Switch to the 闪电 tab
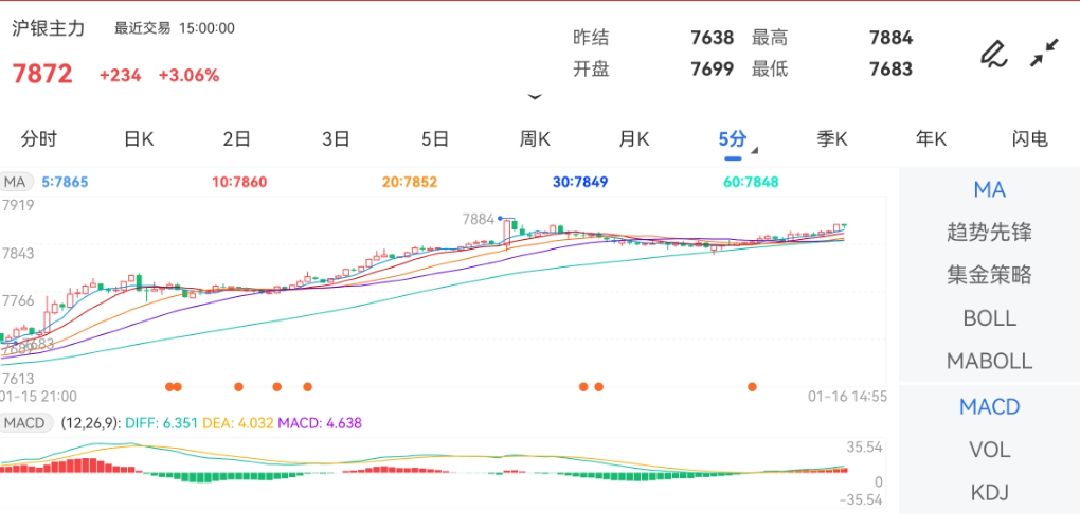The image size is (1080, 514). (x=1030, y=139)
